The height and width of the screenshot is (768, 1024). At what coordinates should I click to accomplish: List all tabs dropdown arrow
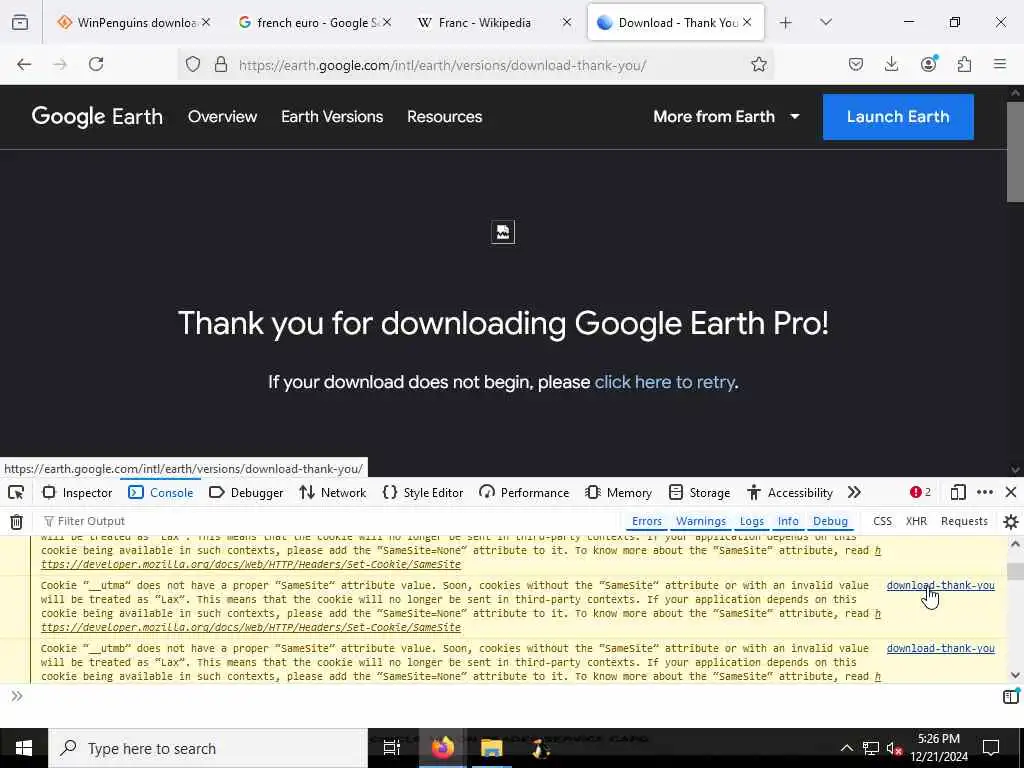[x=825, y=23]
